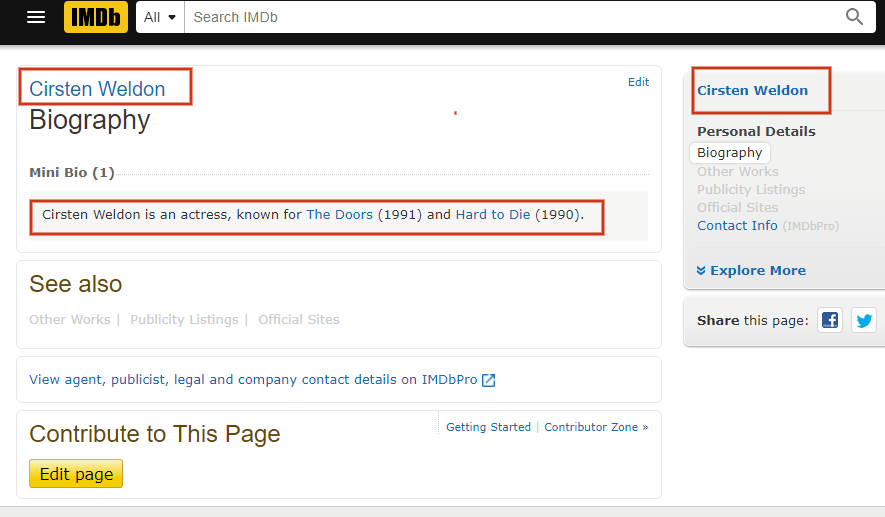Click the magnifying glass search icon

(x=855, y=17)
